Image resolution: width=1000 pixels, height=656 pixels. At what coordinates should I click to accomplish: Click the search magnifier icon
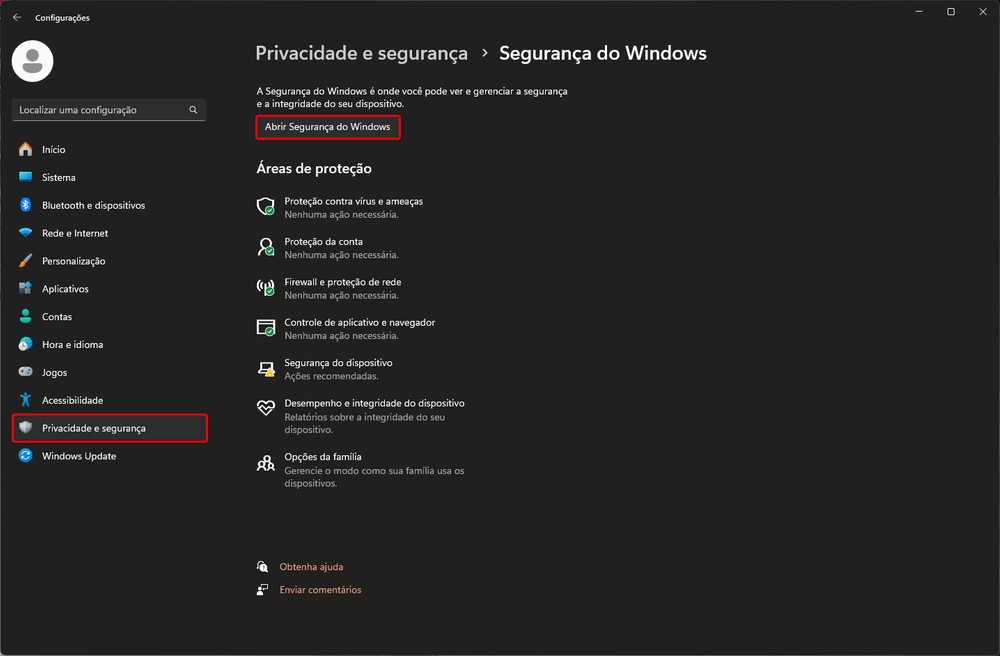193,110
